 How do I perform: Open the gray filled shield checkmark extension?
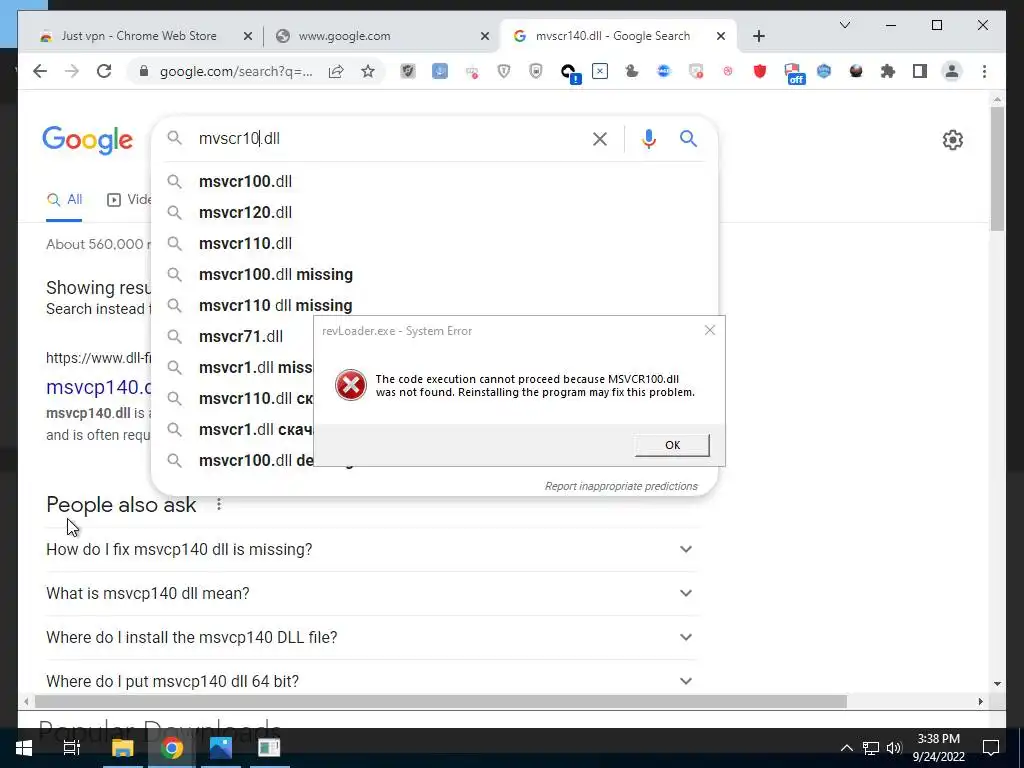pos(408,71)
